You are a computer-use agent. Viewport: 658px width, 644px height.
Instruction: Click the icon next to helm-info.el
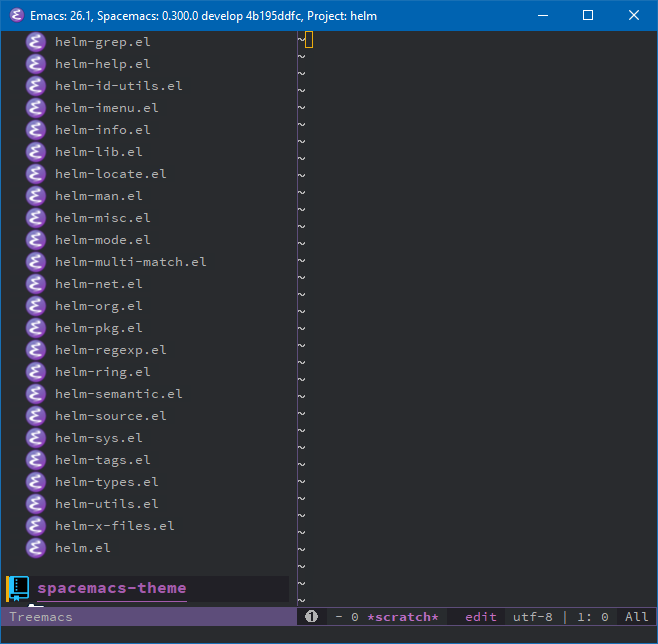(36, 130)
